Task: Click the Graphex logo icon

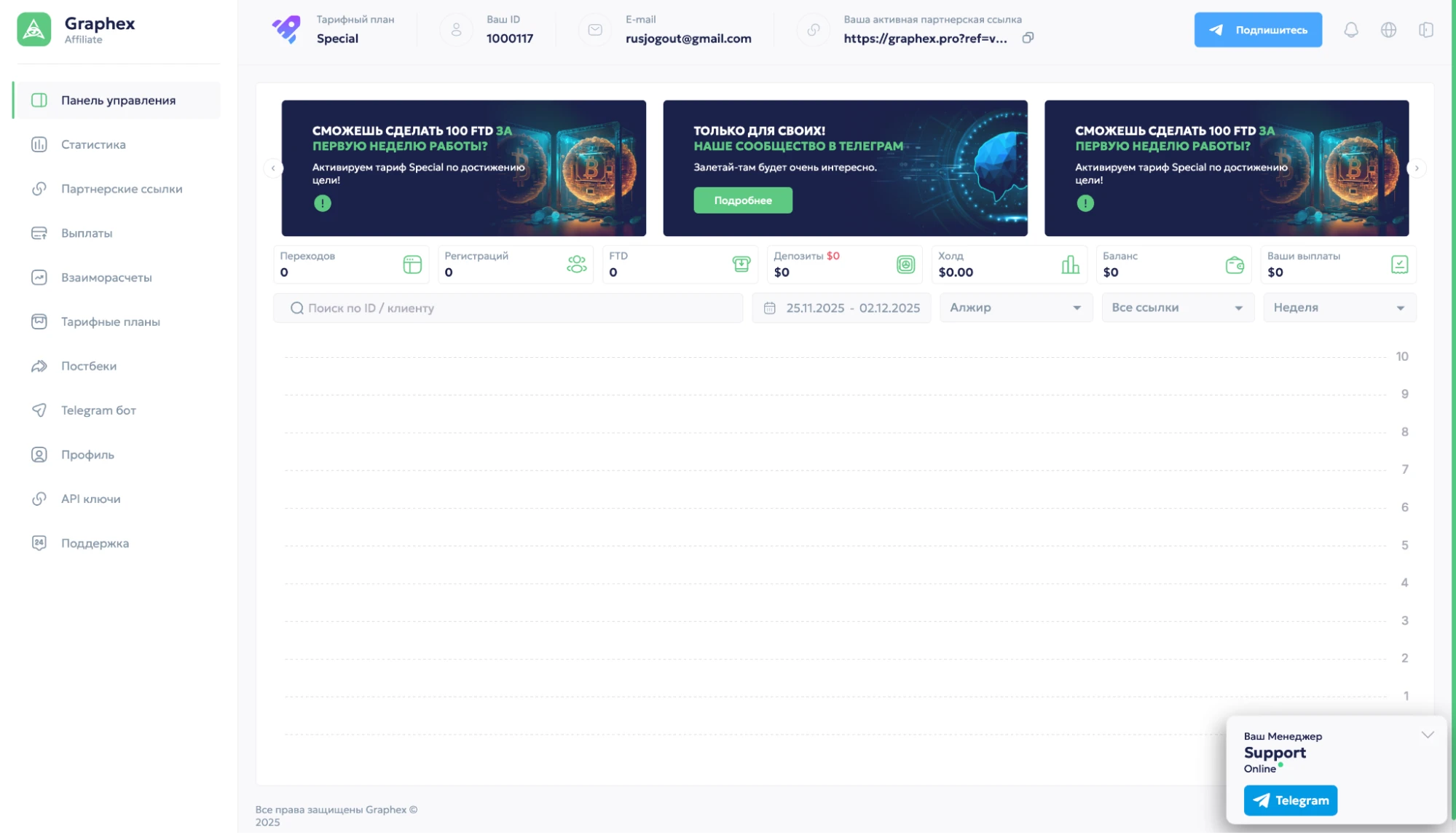Action: pyautogui.click(x=34, y=30)
